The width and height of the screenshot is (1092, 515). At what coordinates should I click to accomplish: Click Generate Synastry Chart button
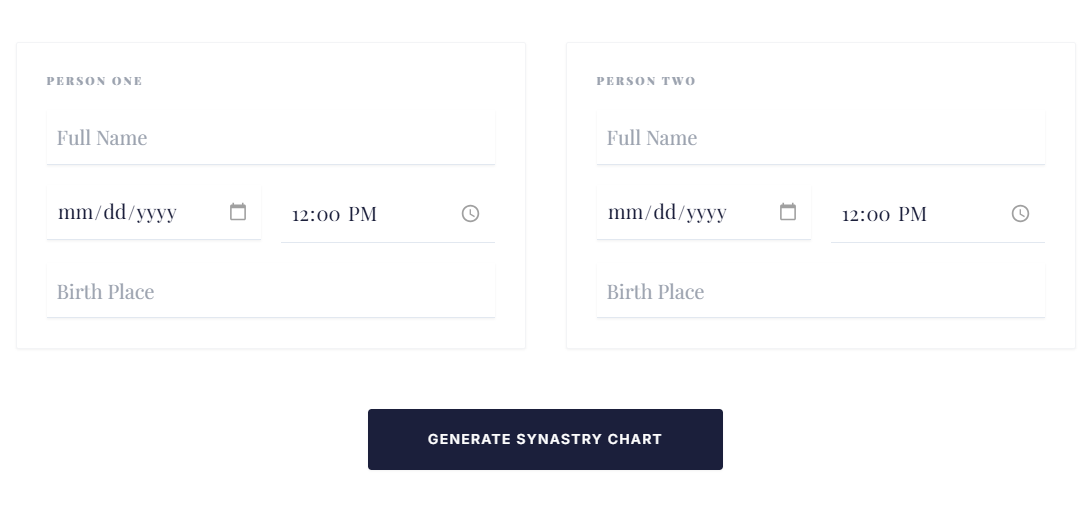pos(545,439)
